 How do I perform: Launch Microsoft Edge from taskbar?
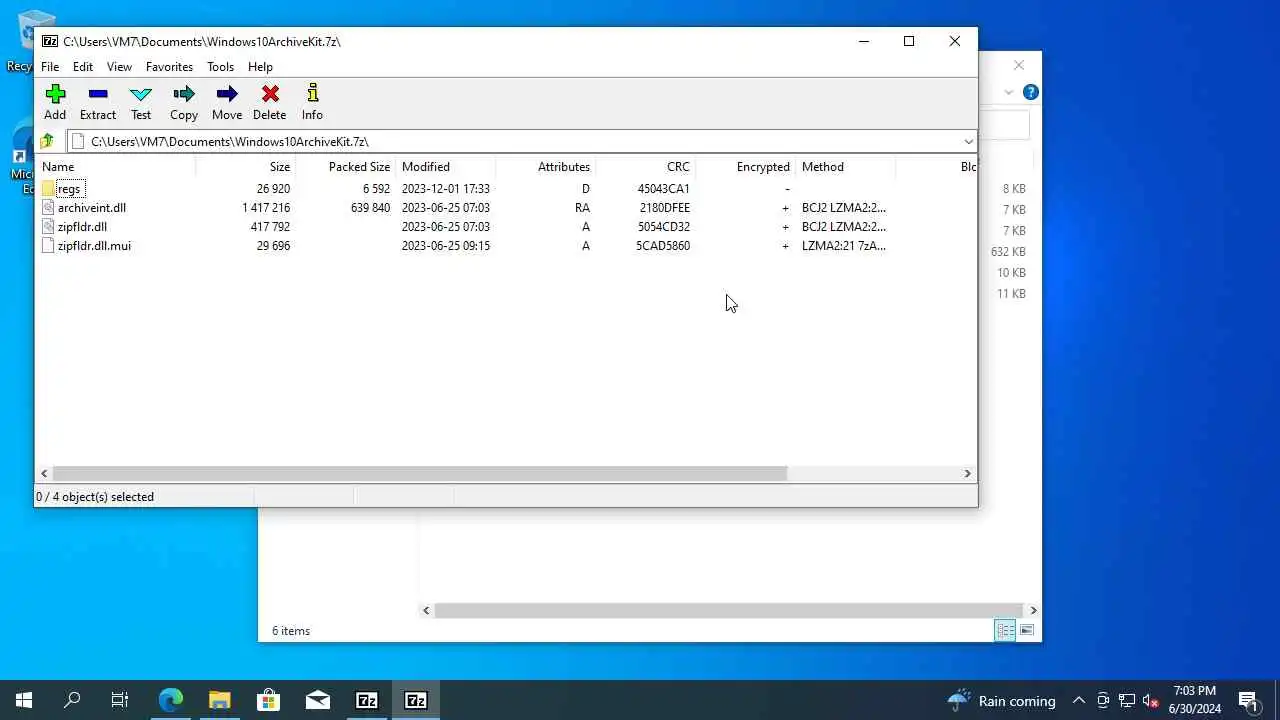point(171,700)
